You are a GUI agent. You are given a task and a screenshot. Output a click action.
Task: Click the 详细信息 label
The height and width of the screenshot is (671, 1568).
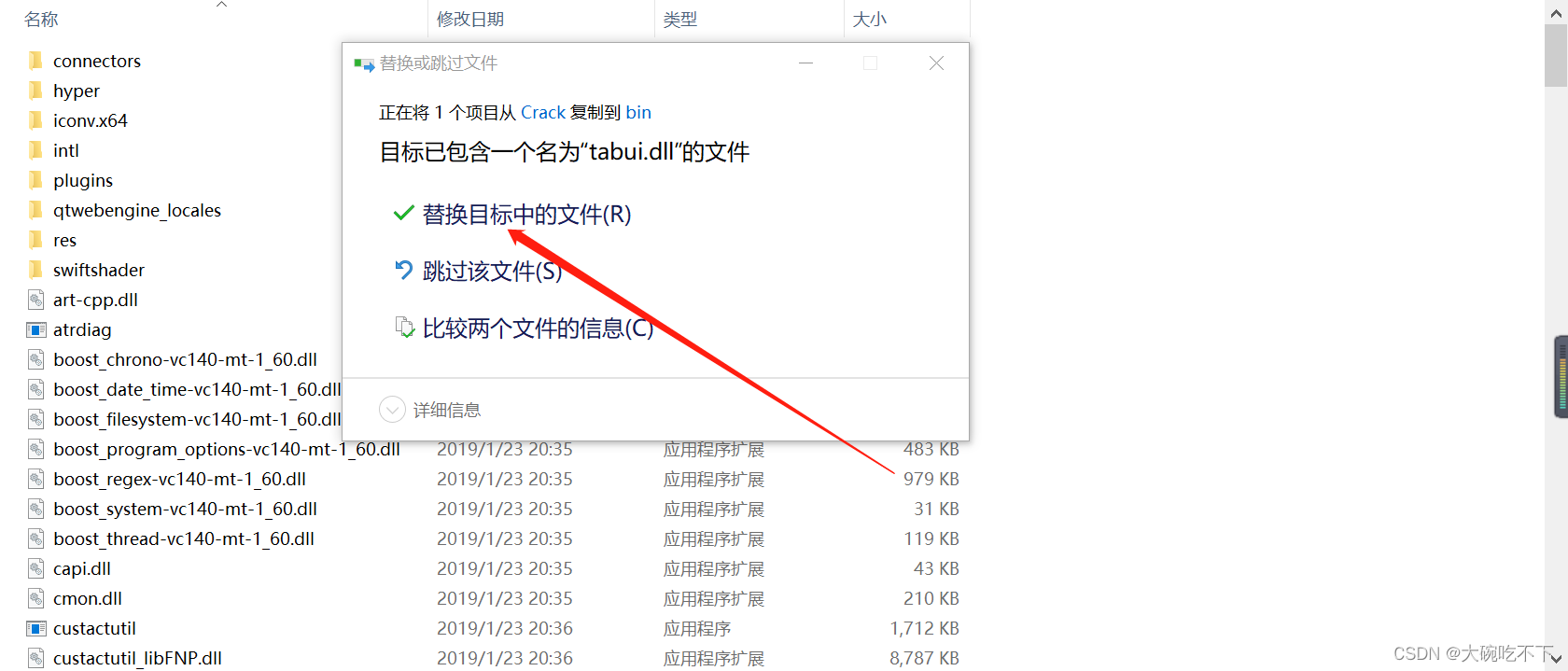[x=447, y=410]
